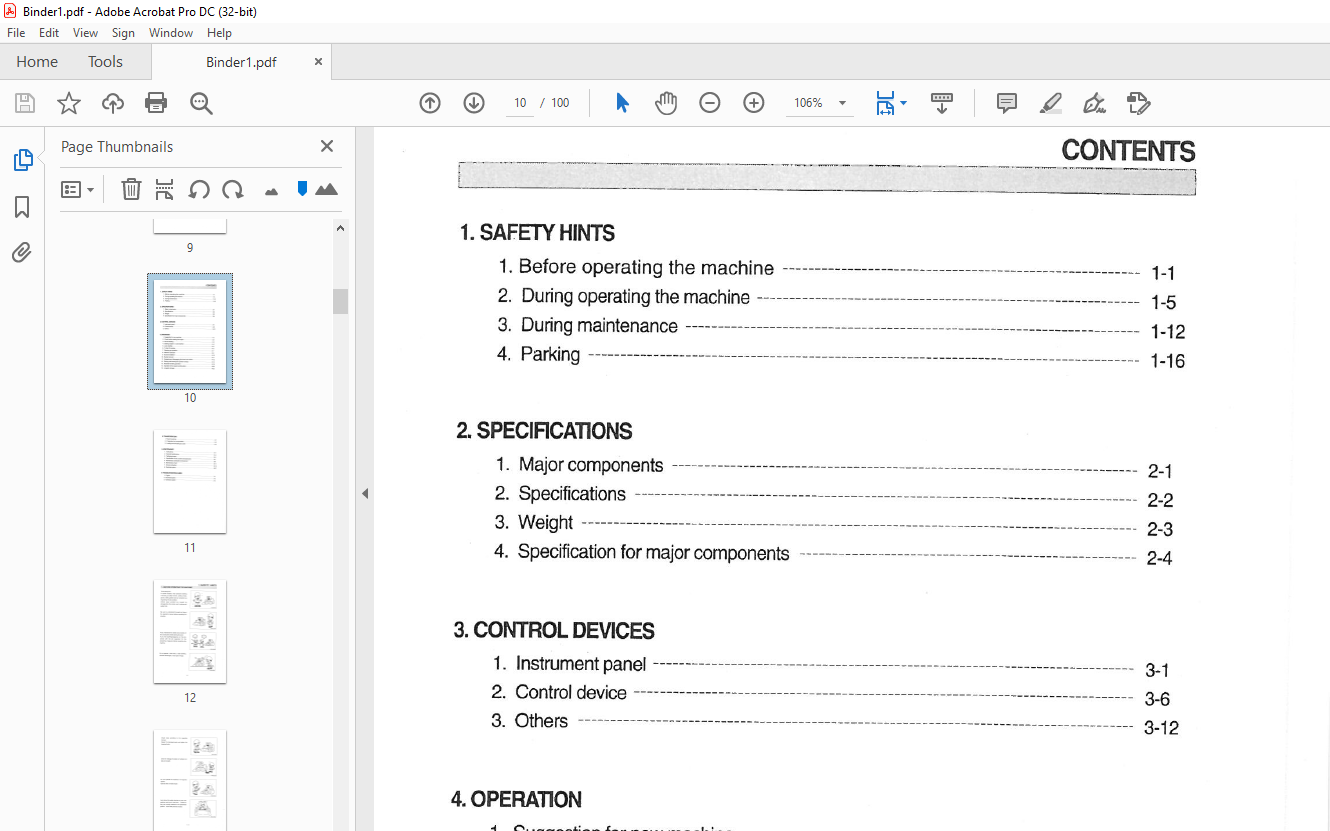The height and width of the screenshot is (831, 1330).
Task: Open the scrolling mode keyboard icon
Action: coord(942,103)
